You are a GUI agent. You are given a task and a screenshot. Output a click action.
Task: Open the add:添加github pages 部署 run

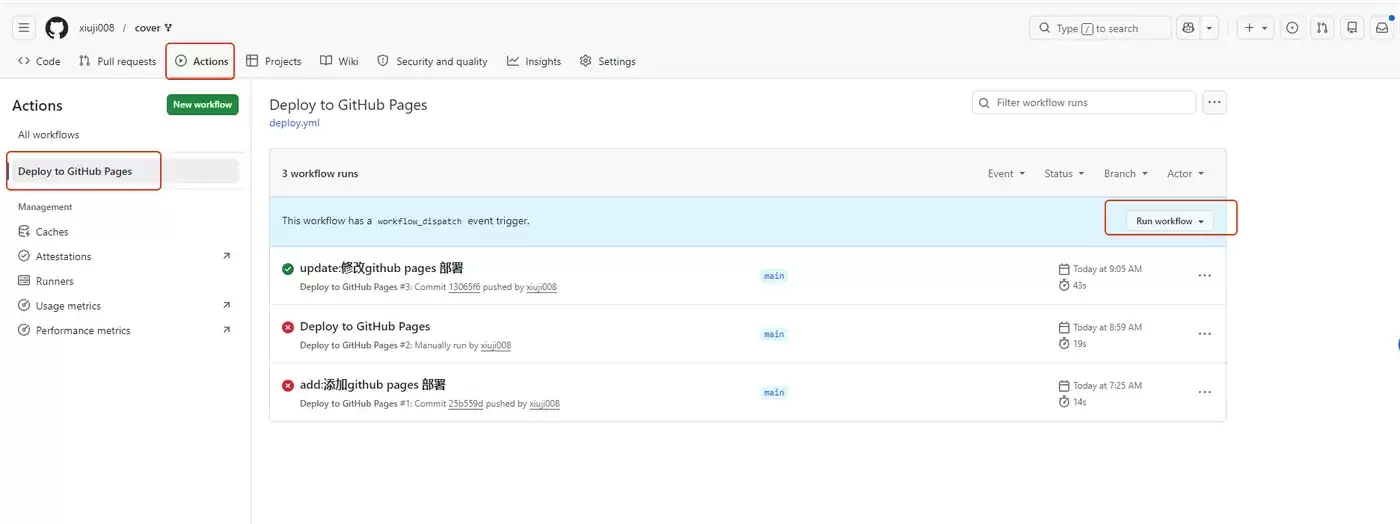point(373,385)
